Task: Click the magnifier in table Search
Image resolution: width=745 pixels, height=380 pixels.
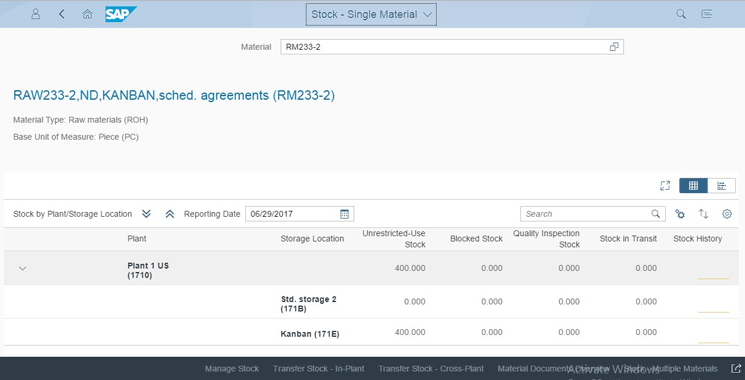Action: click(655, 214)
